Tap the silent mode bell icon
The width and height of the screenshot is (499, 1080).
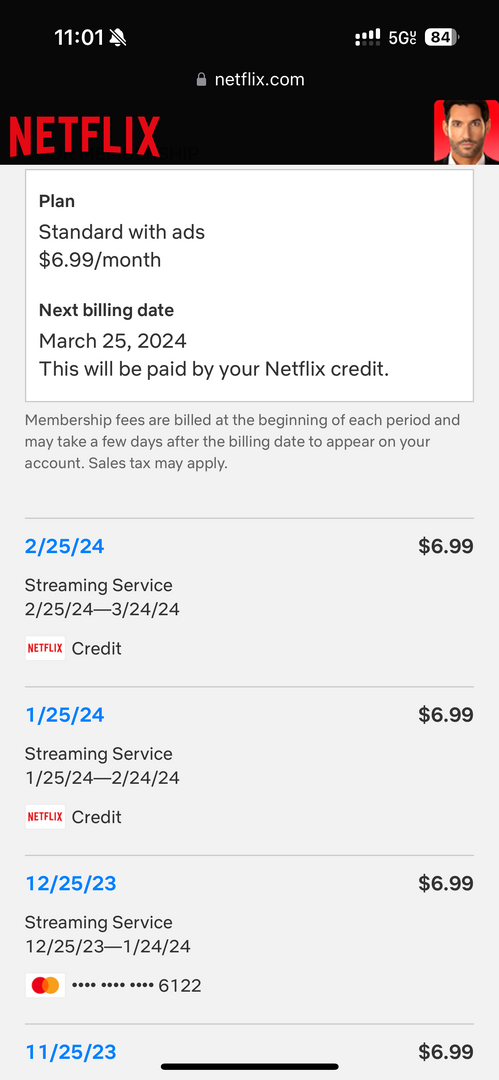[118, 38]
